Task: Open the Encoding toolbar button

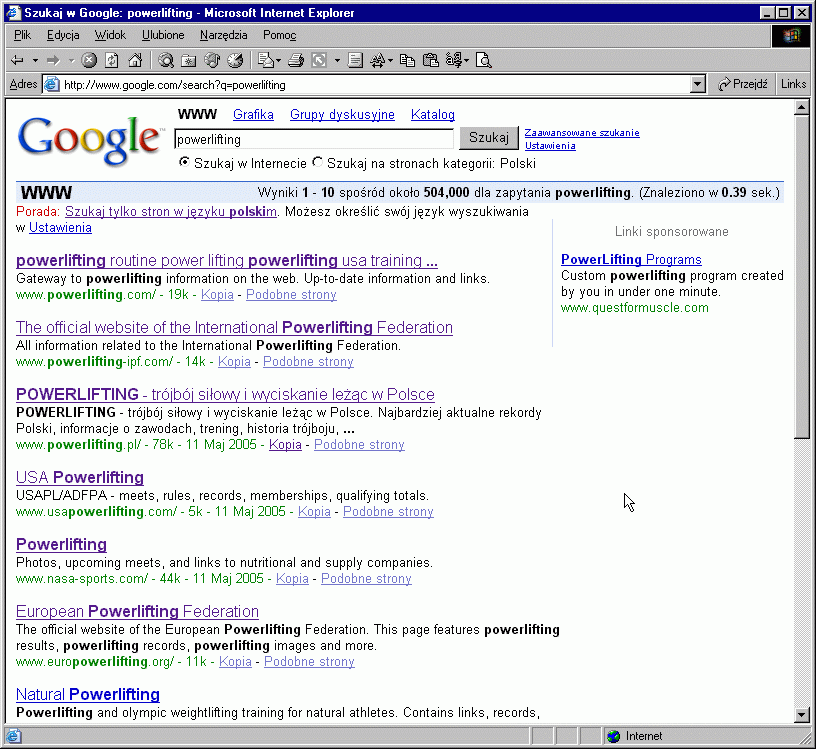Action: coord(456,60)
